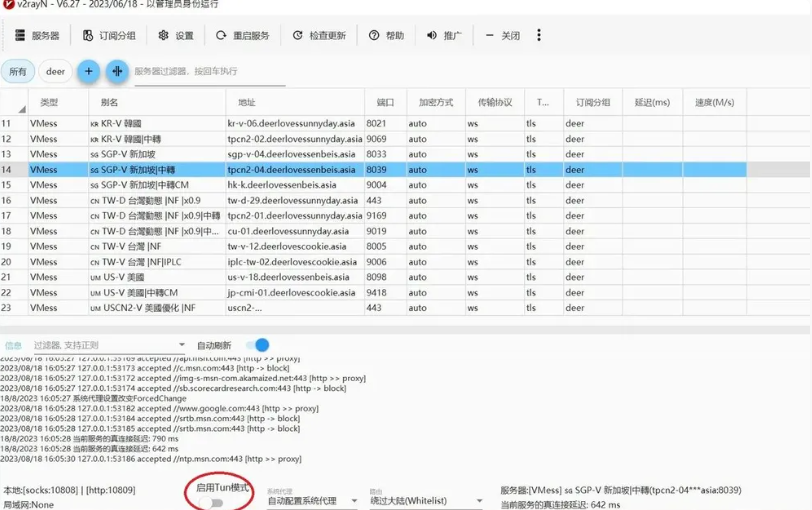The height and width of the screenshot is (510, 812).
Task: Enable the 启用Tun模式 switch
Action: [x=211, y=503]
